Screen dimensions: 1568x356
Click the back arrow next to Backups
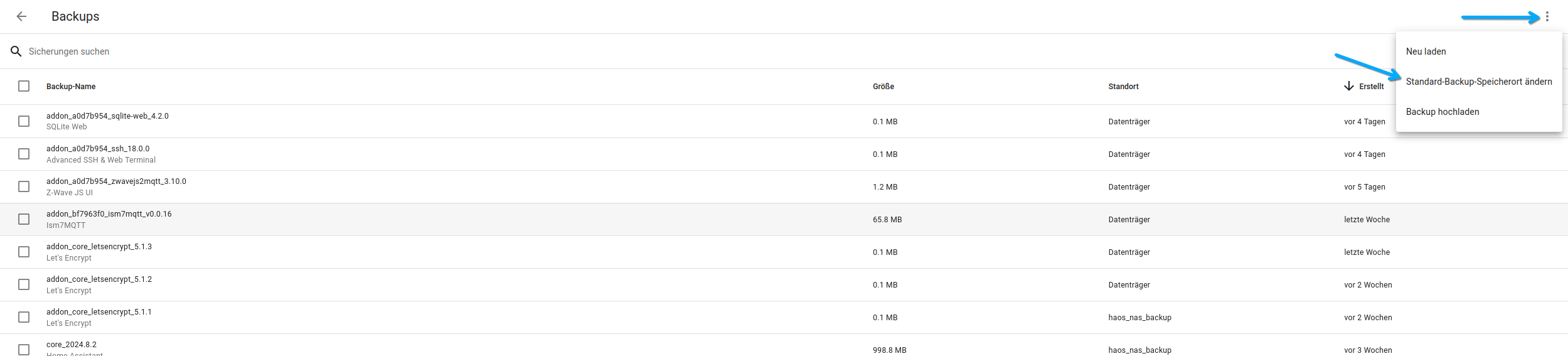point(21,16)
